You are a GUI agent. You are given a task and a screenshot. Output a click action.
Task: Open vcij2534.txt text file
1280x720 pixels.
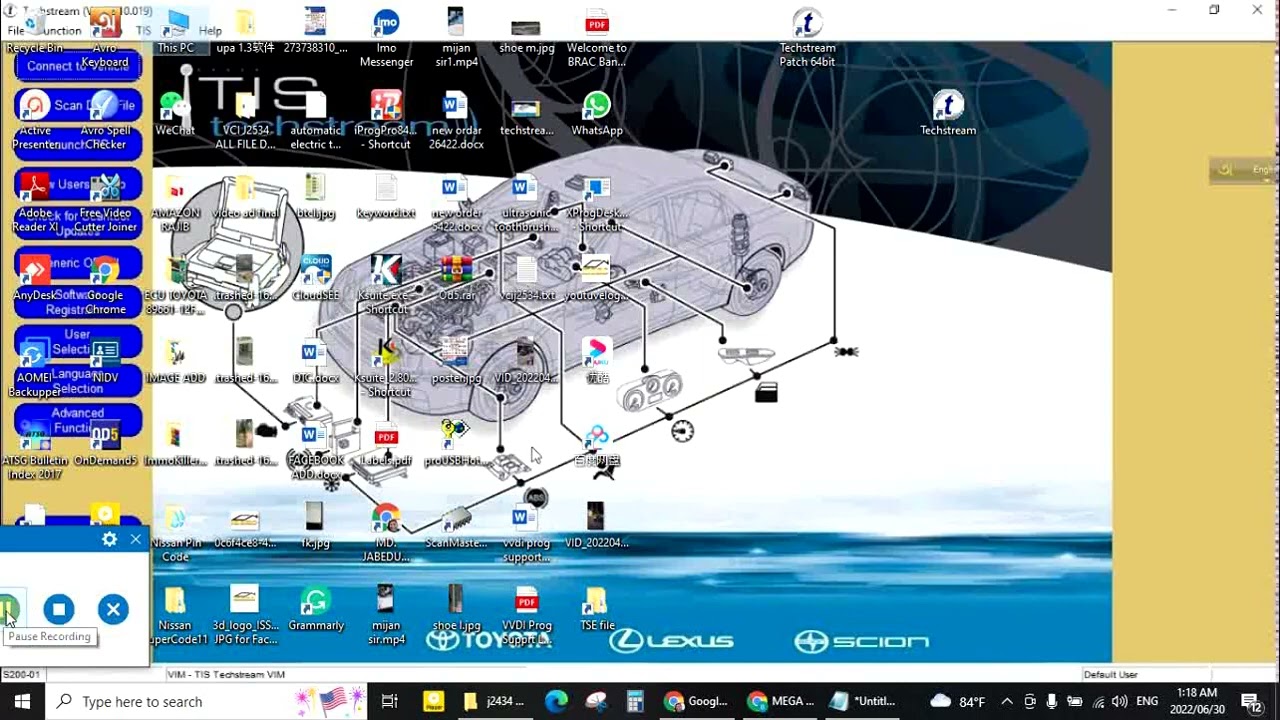coord(526,278)
